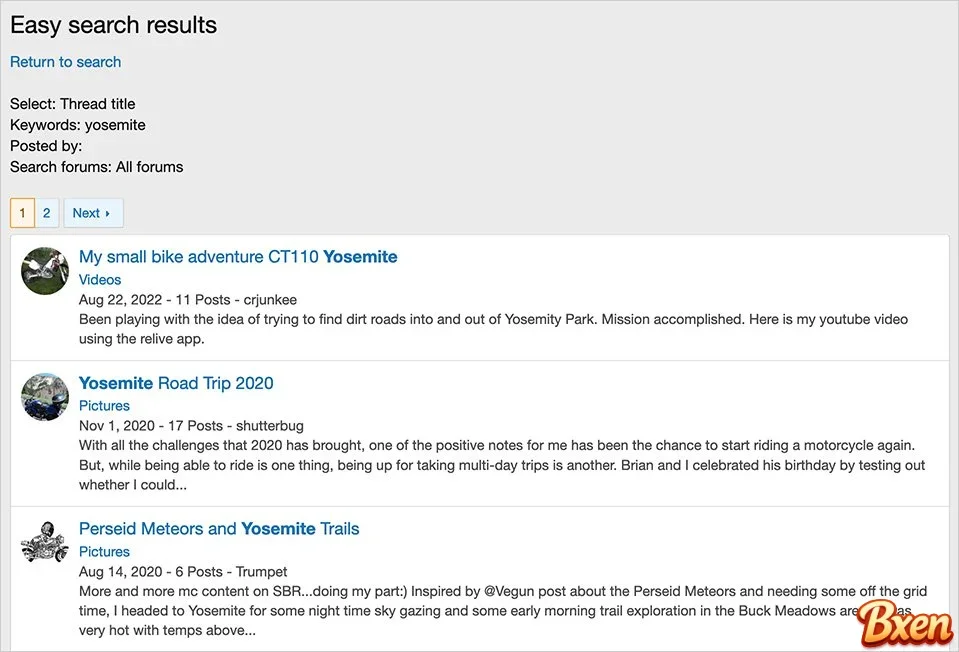Viewport: 959px width, 652px height.
Task: Open thread 'My small bike adventure CT110 Yosemite'
Action: pyautogui.click(x=238, y=257)
